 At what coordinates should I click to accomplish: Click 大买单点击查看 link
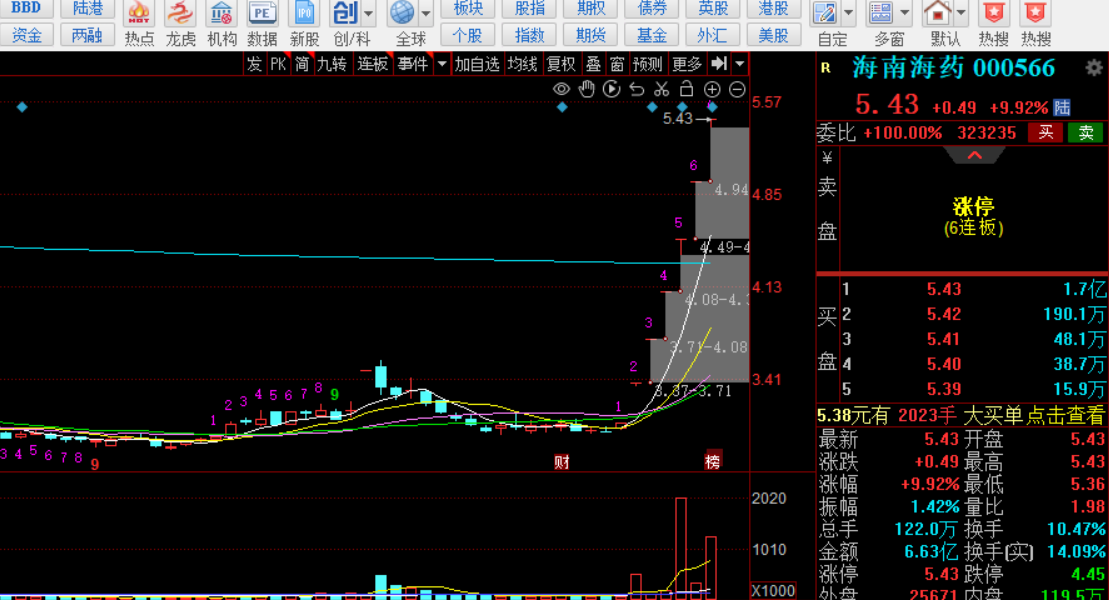1033,415
